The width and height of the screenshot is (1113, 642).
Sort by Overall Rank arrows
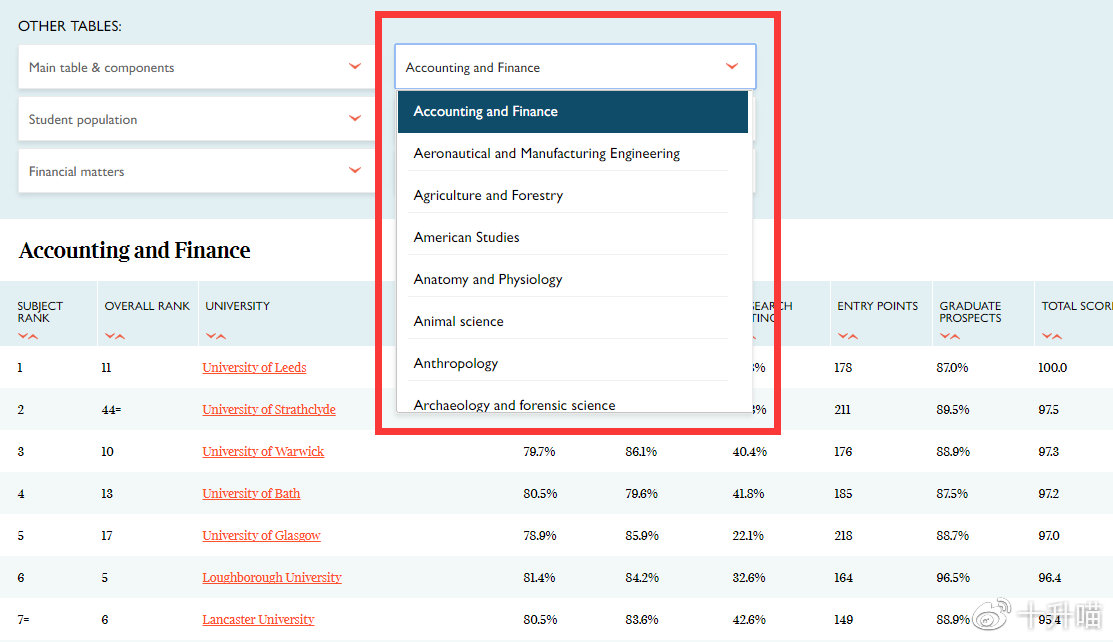point(115,336)
